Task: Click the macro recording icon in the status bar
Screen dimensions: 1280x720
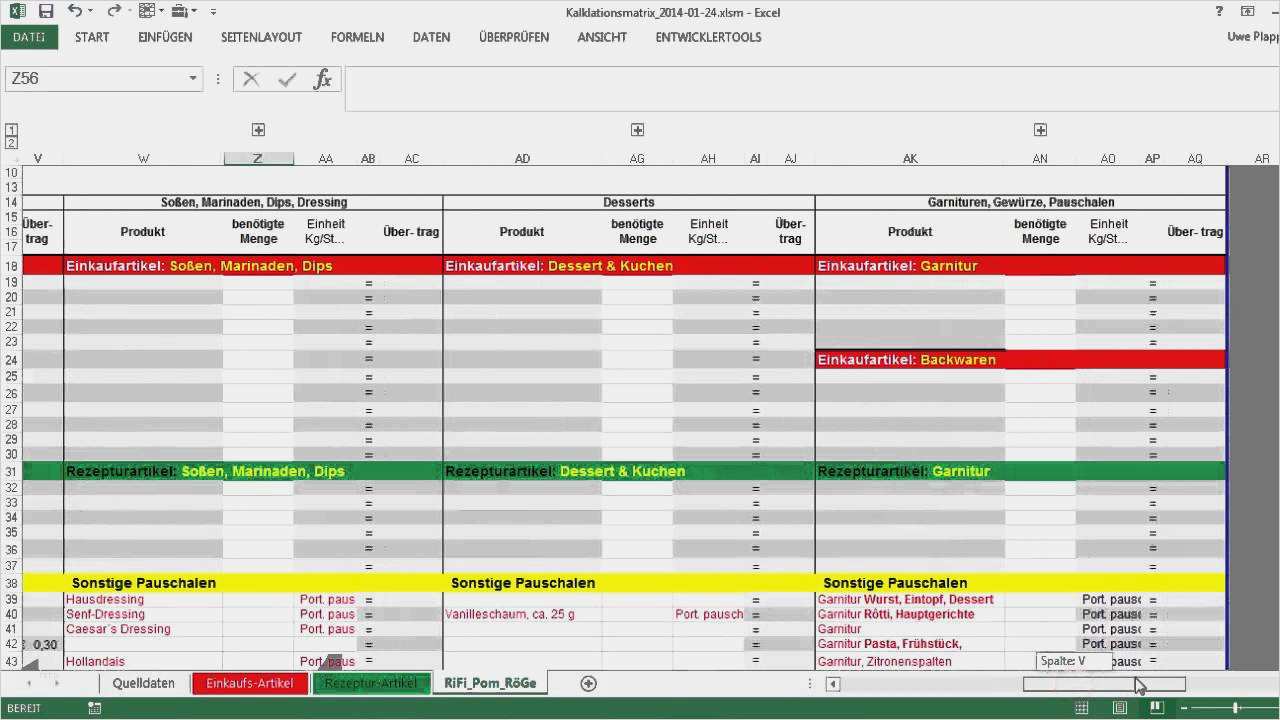Action: pos(95,708)
